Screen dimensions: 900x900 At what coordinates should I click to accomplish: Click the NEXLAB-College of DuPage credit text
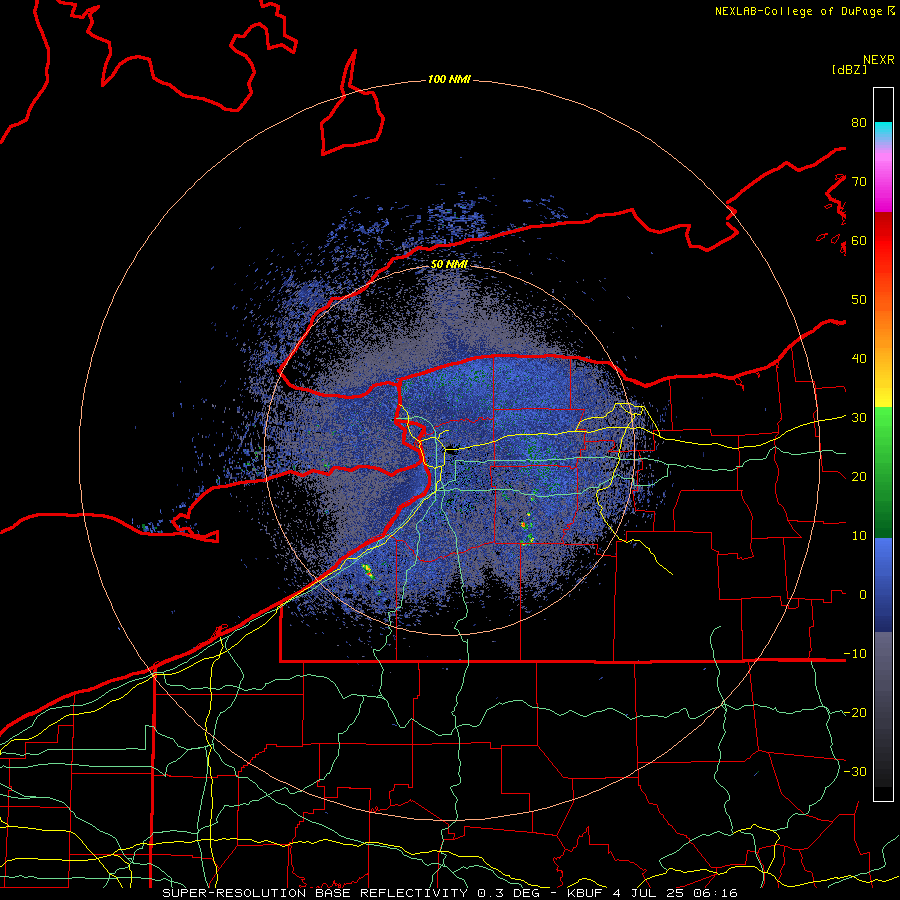point(799,11)
